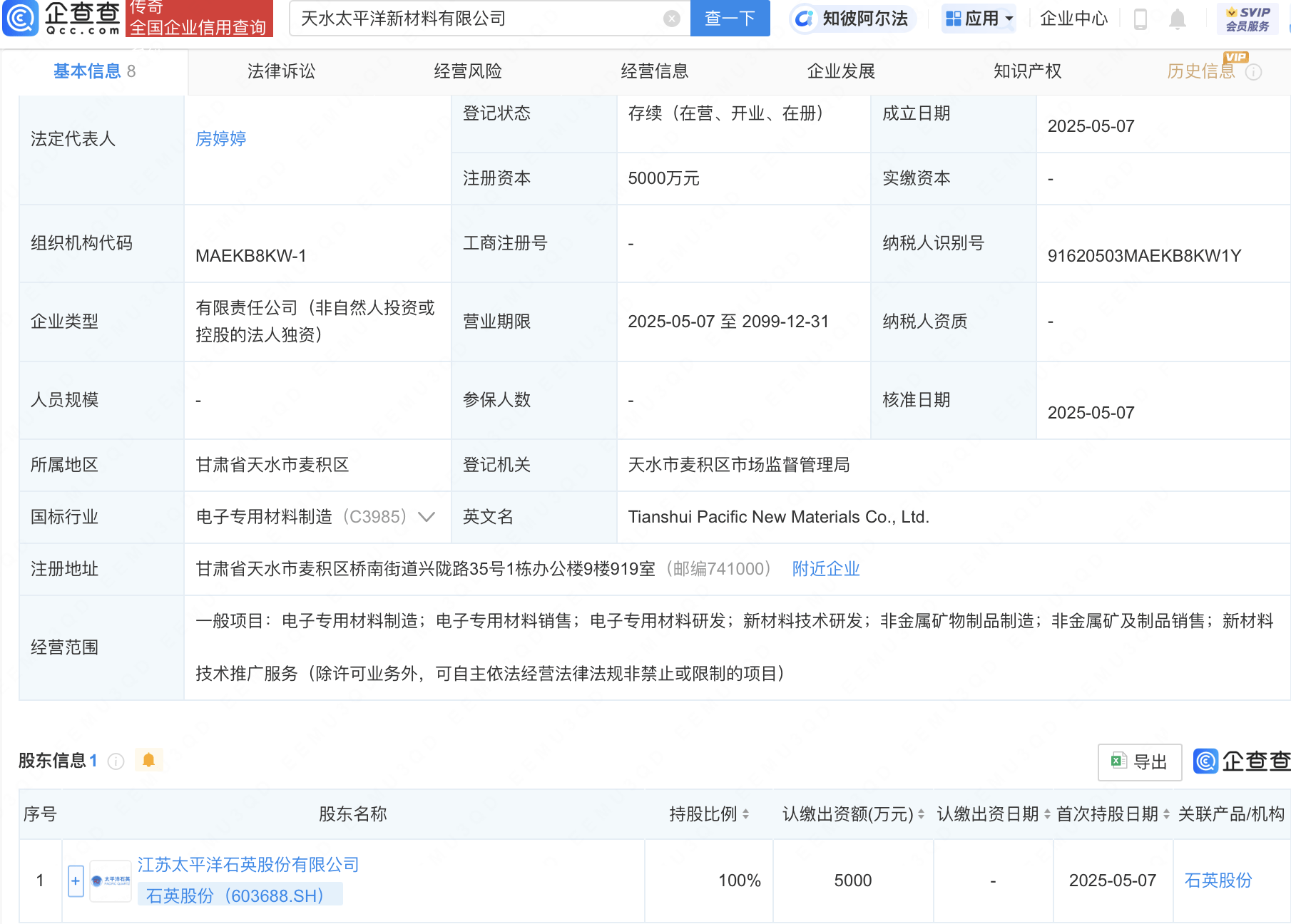Open the mobile app phone icon
1291x924 pixels.
pyautogui.click(x=1140, y=19)
